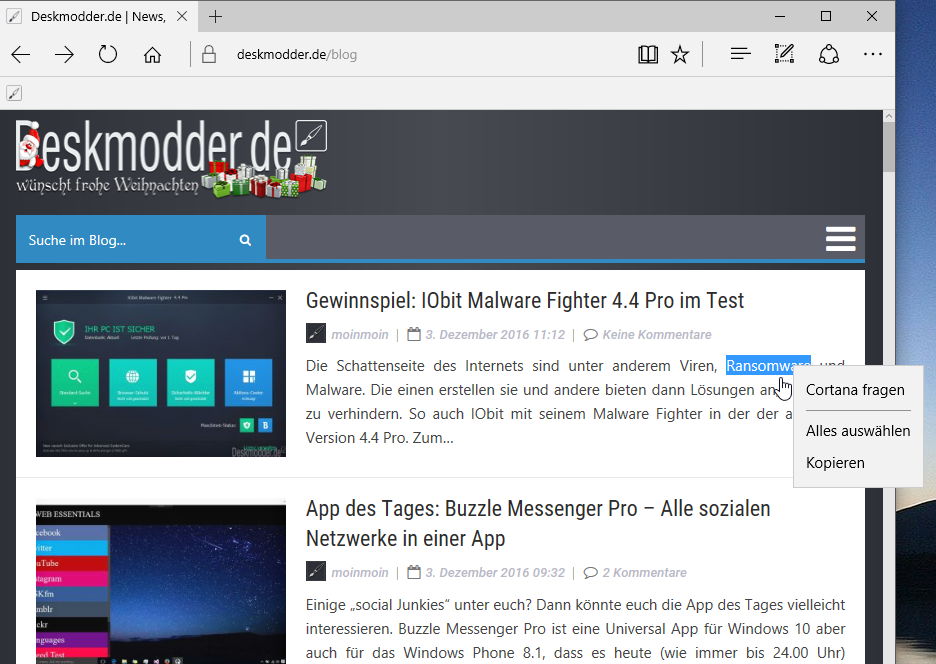This screenshot has width=936, height=664.
Task: Click the date '3. Dezember 2016 11:12'
Action: (495, 334)
